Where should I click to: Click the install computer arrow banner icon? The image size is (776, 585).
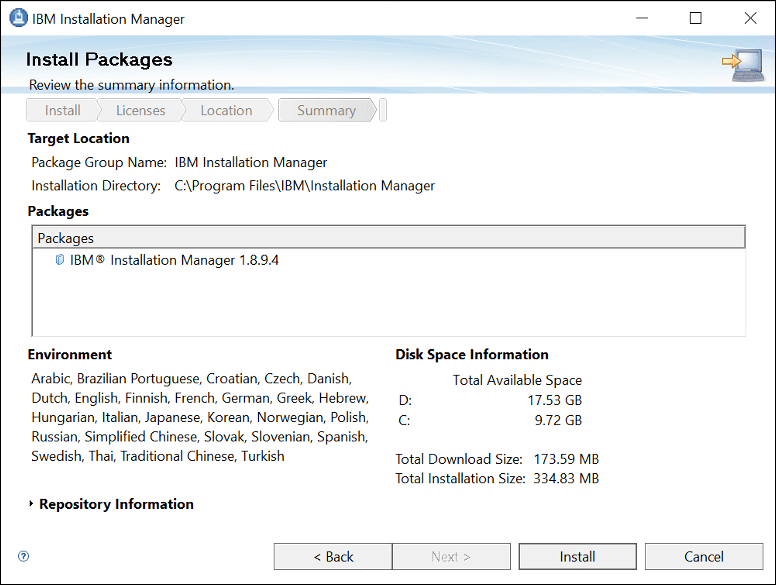point(743,65)
